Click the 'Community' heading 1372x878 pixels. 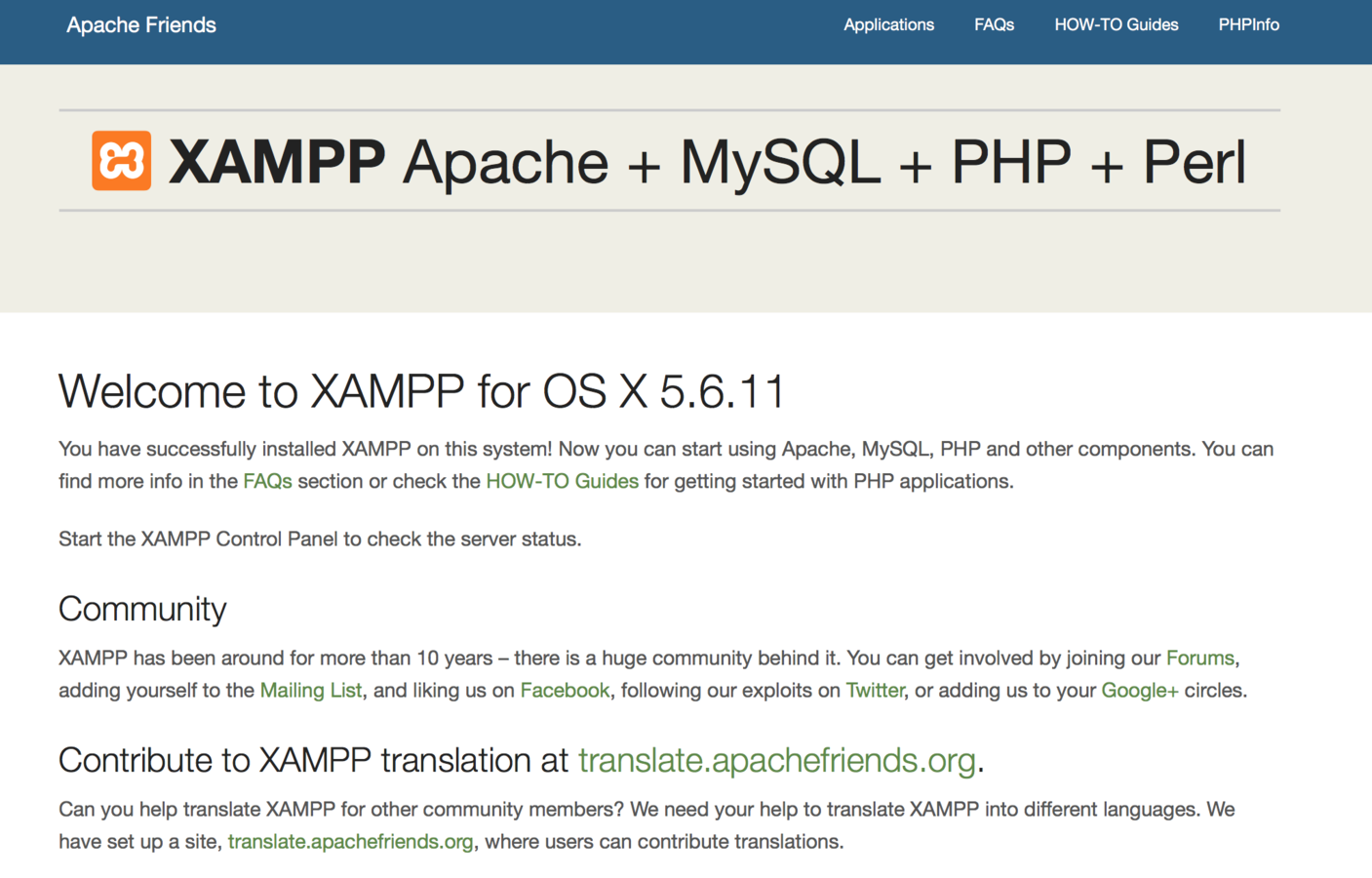(142, 609)
